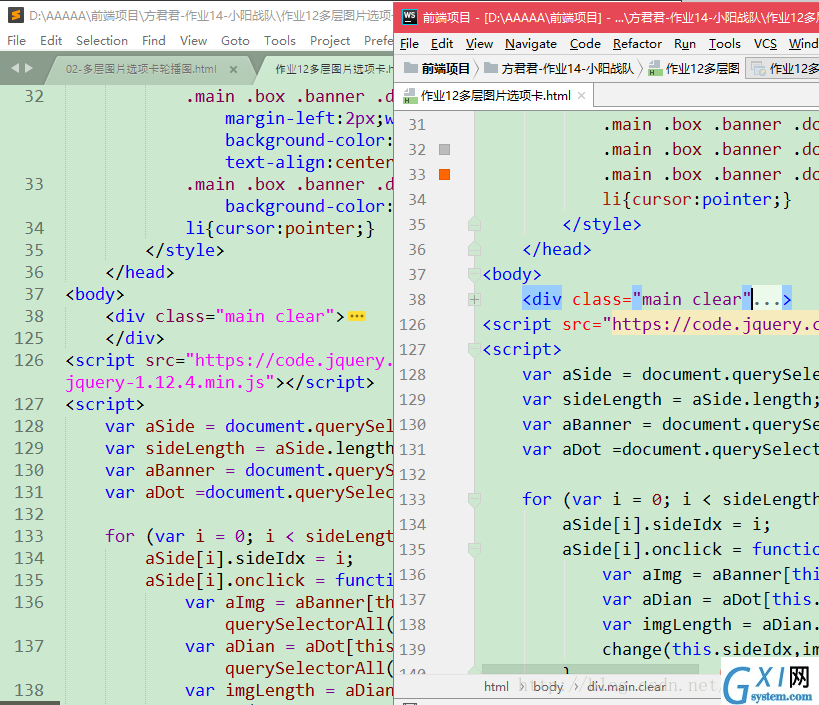Open Preferences menu in Sublime Text

click(x=378, y=41)
